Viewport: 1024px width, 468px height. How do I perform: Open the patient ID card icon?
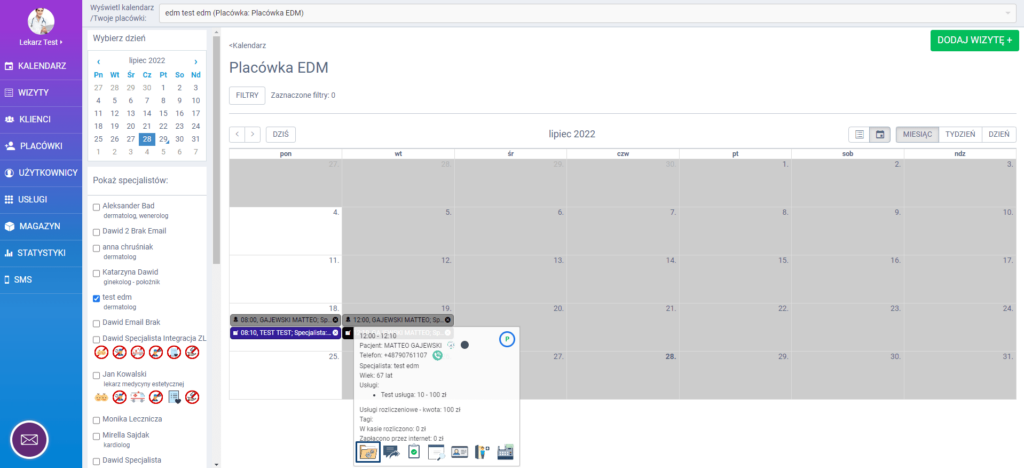click(460, 452)
